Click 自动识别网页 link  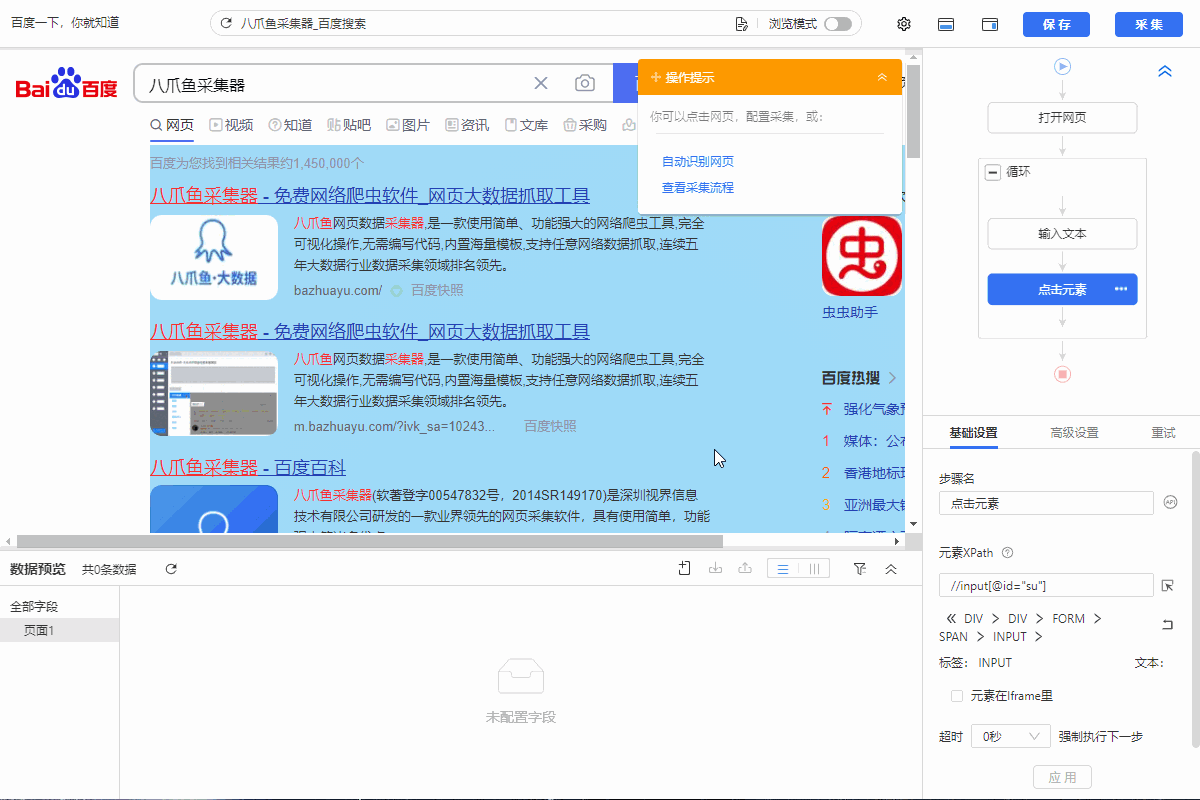click(698, 161)
